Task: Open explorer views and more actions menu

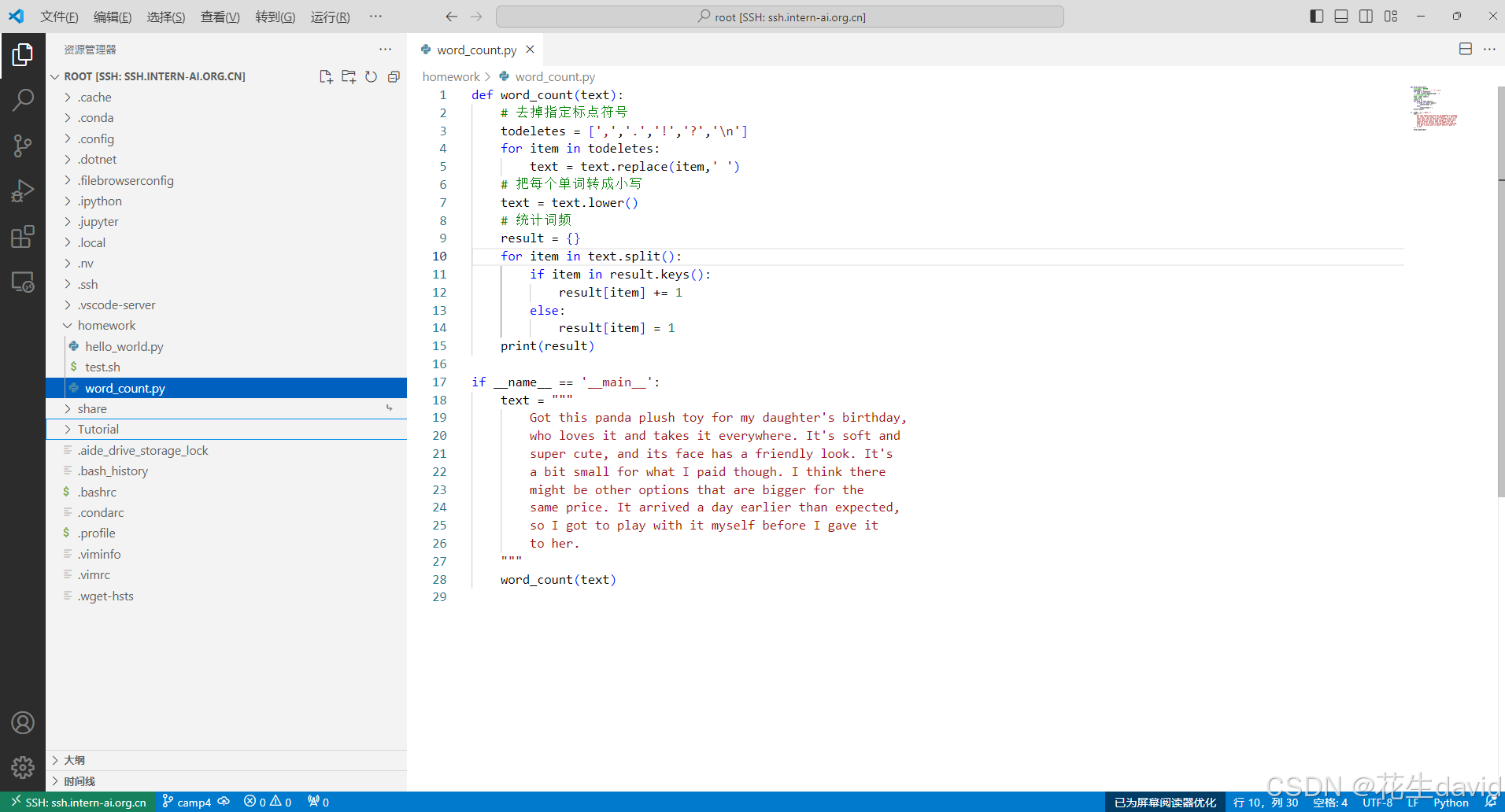Action: [385, 49]
